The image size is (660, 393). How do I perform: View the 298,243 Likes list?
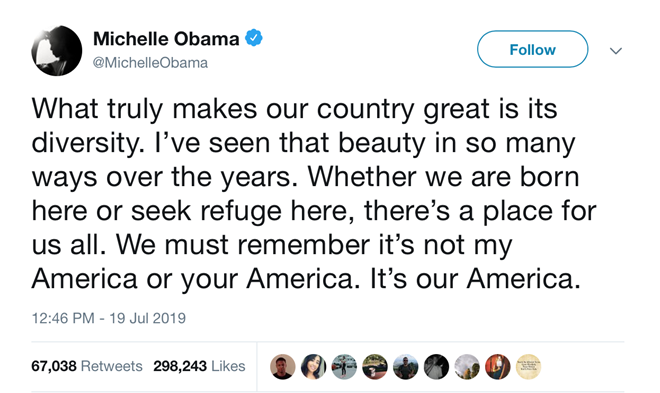coord(199,366)
